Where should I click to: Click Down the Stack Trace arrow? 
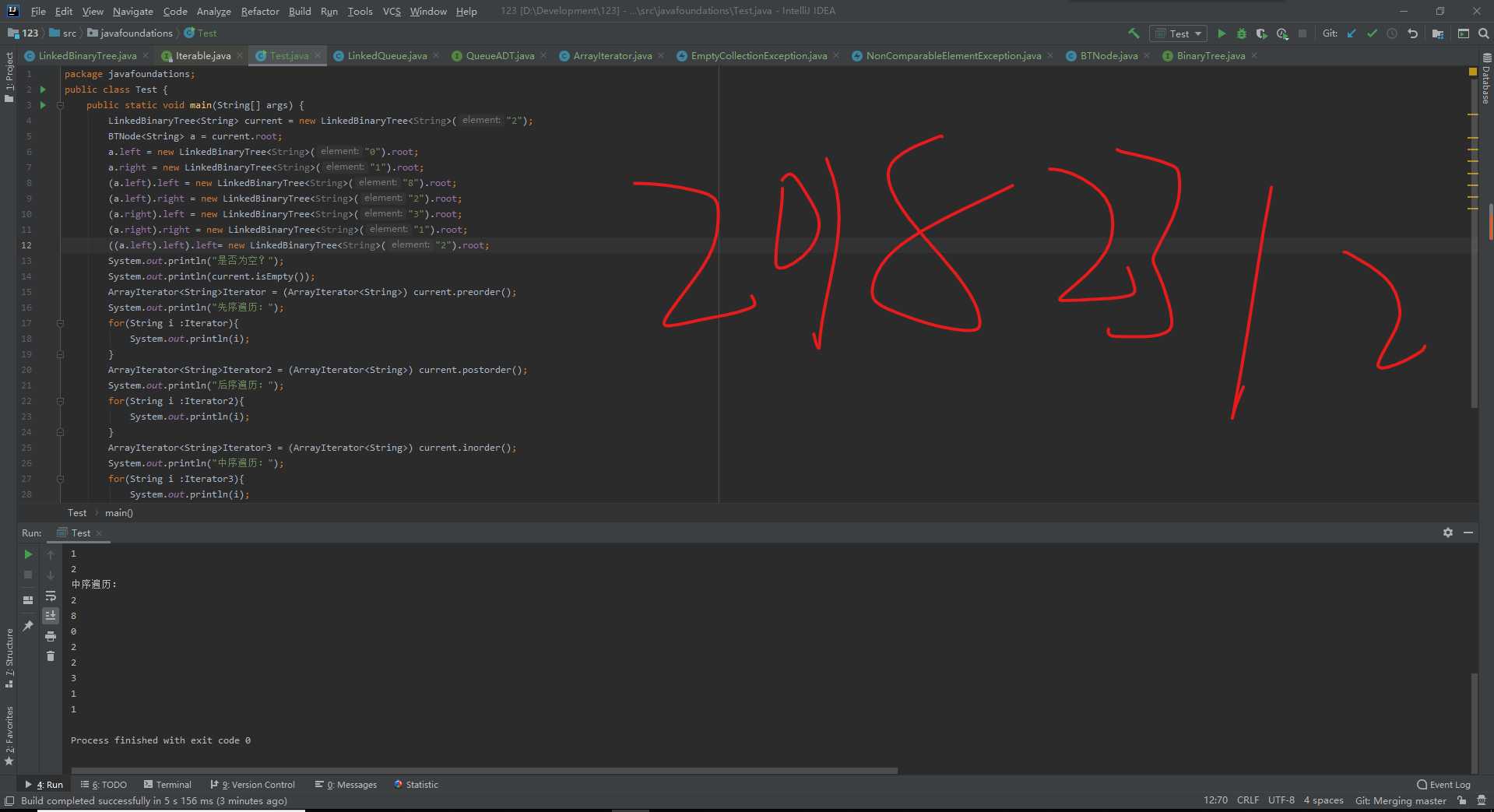click(x=51, y=575)
